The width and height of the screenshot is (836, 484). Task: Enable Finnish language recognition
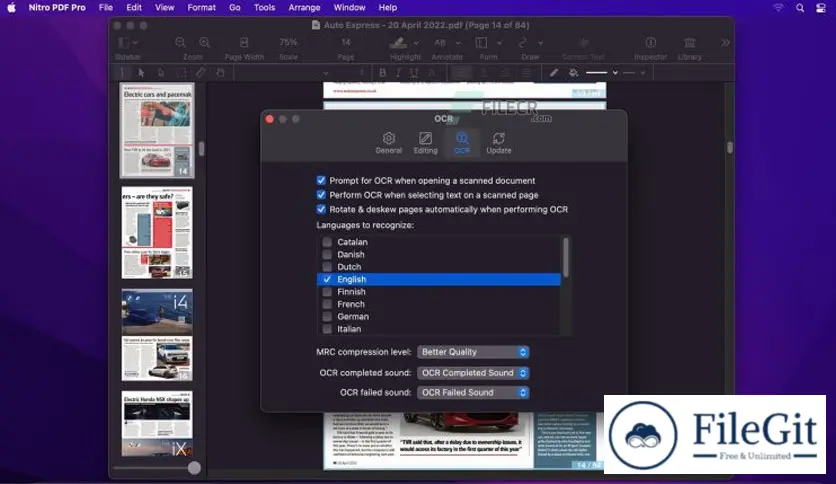click(327, 292)
